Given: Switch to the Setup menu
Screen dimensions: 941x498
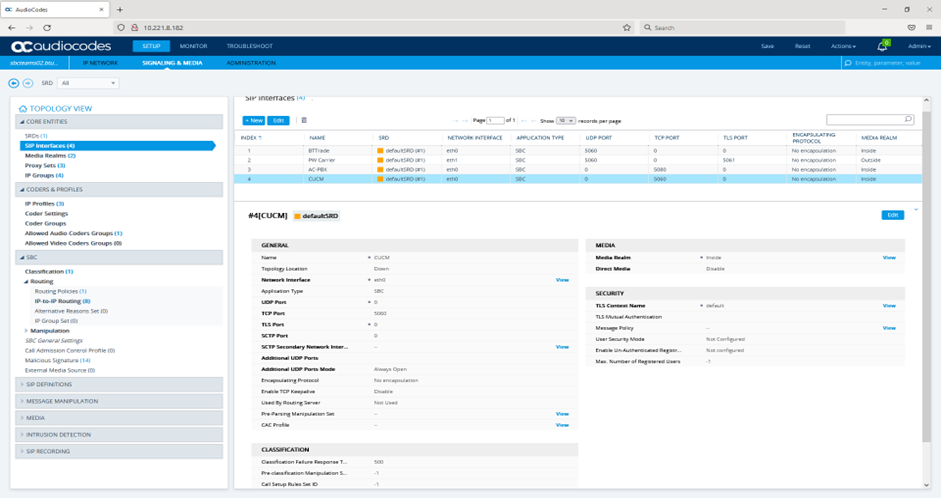Looking at the screenshot, I should pyautogui.click(x=151, y=46).
